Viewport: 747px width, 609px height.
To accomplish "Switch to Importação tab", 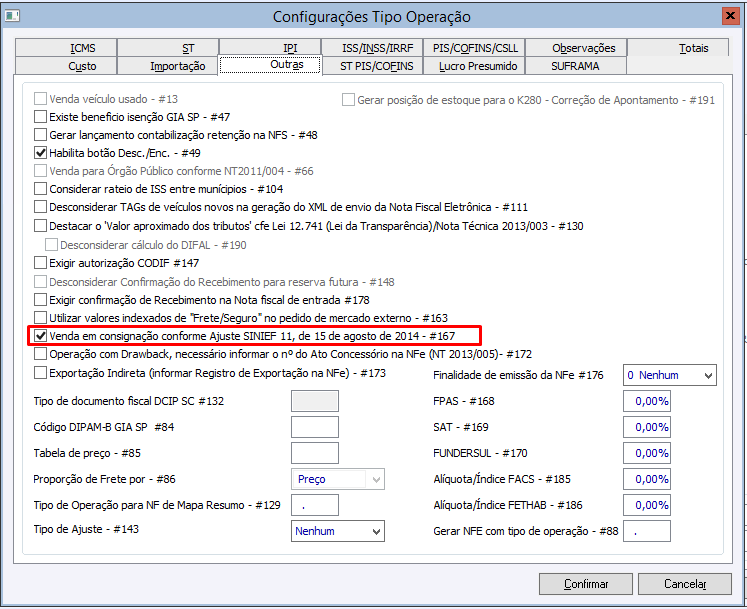I will 168,66.
